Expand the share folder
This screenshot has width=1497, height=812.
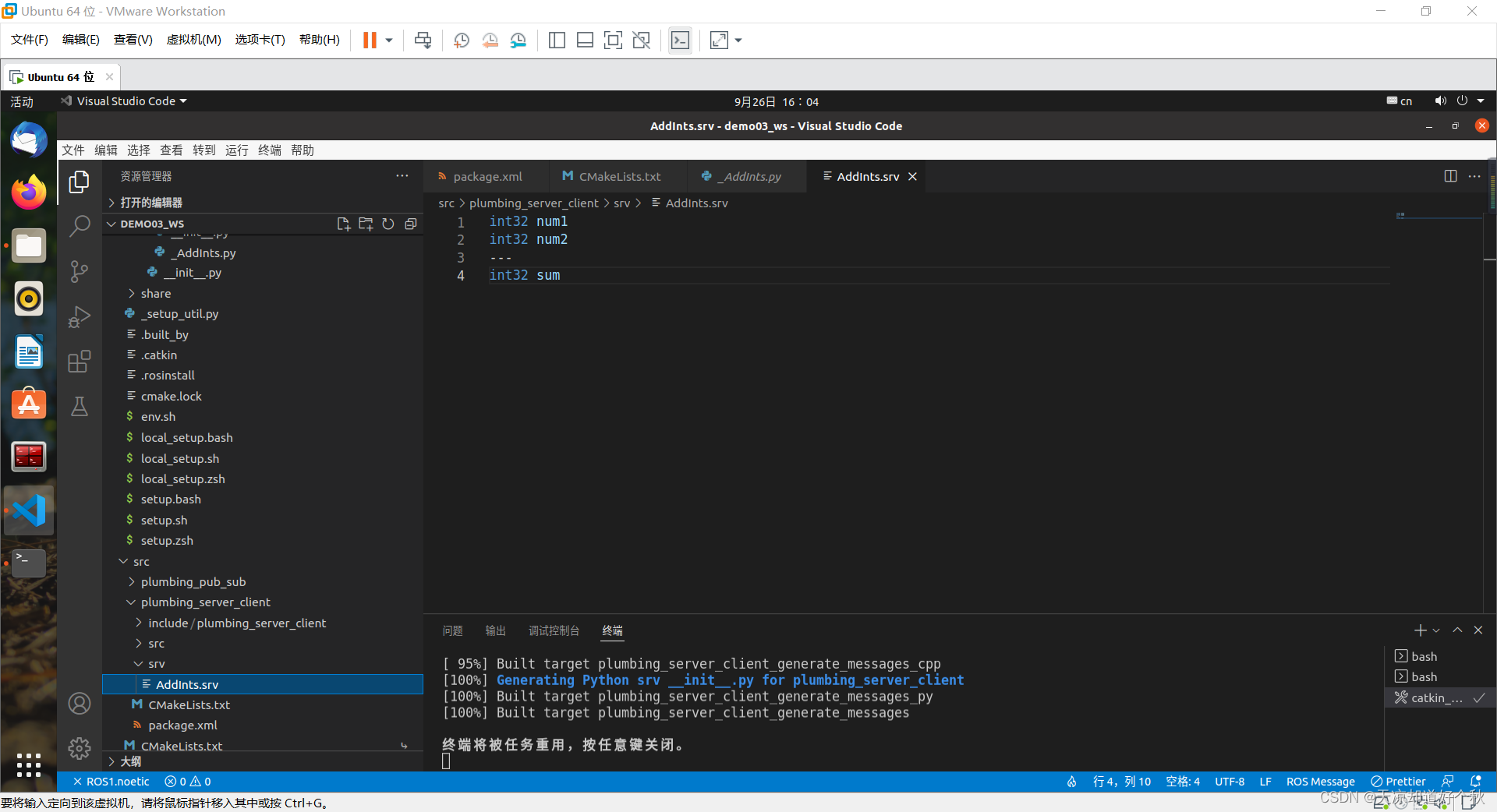(156, 294)
